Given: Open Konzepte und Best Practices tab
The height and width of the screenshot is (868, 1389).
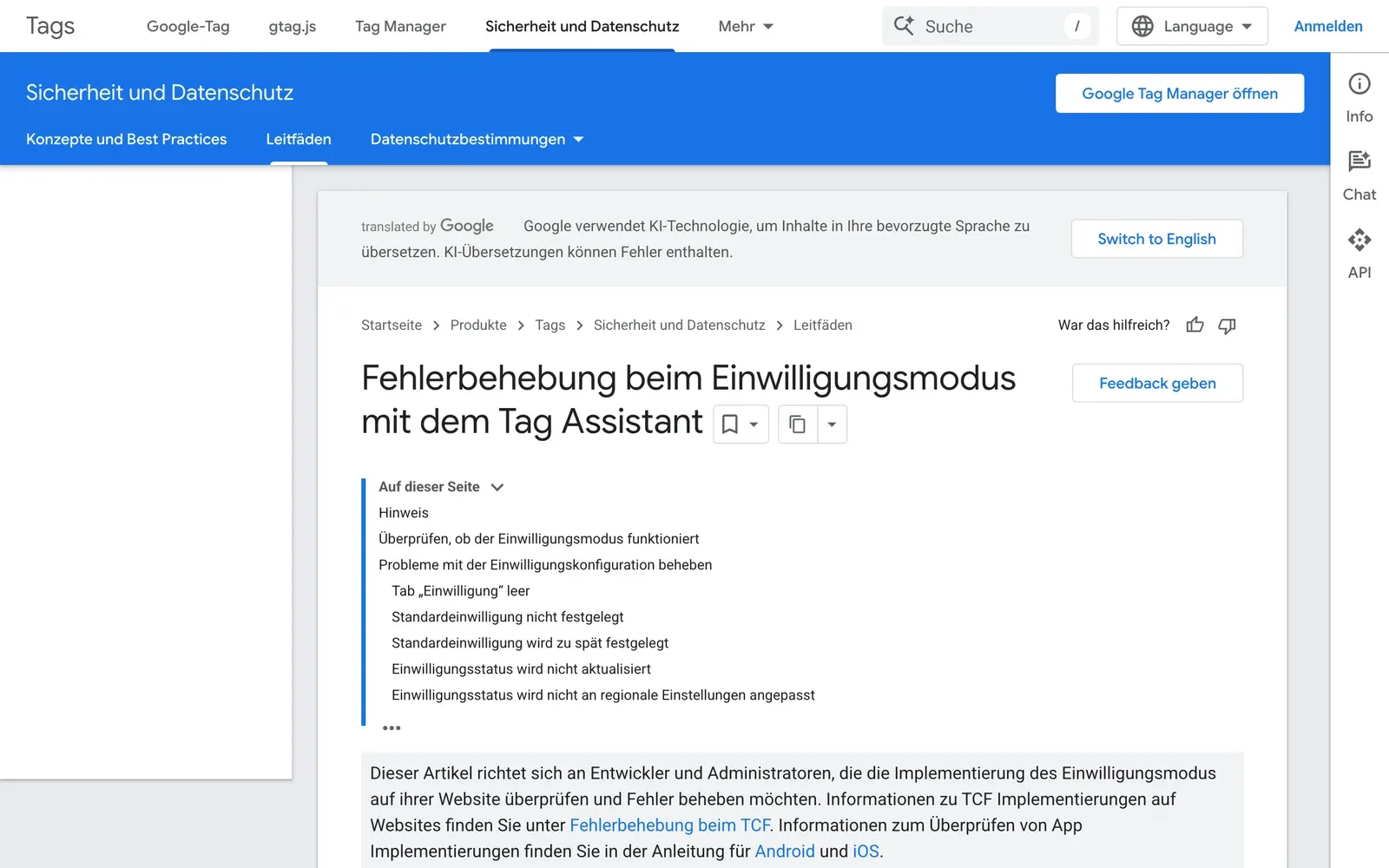Looking at the screenshot, I should point(126,139).
